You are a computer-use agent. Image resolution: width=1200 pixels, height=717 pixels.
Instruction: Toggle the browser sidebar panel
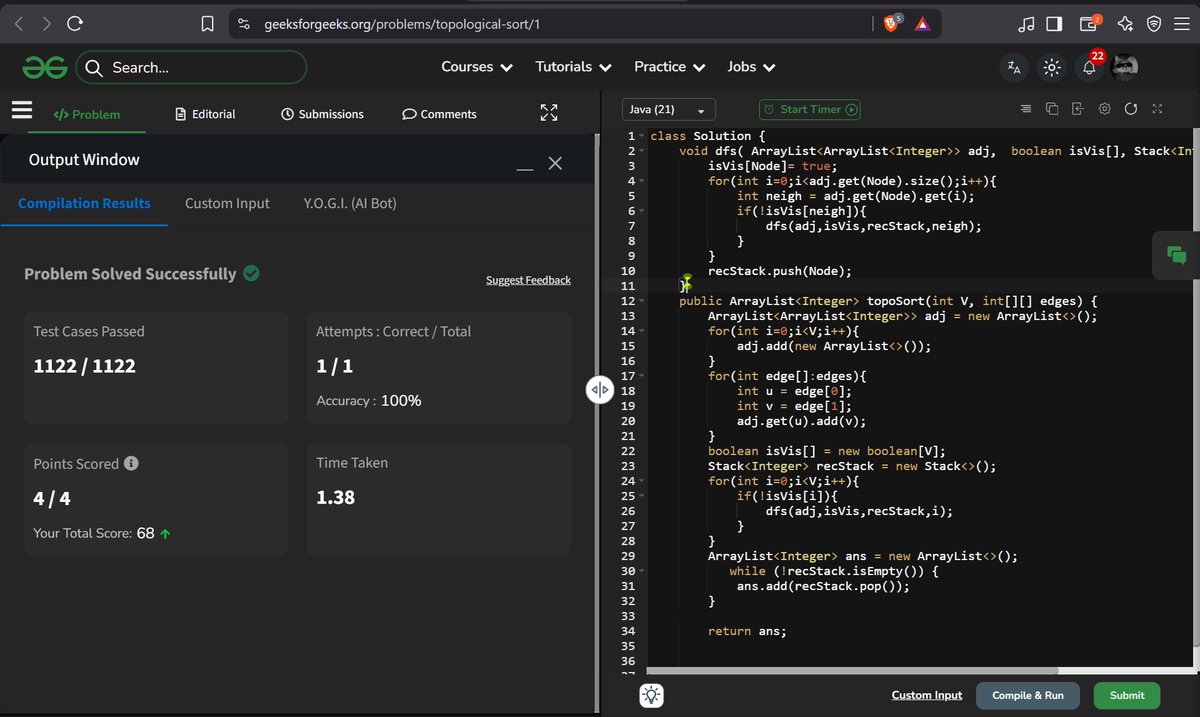click(1054, 23)
